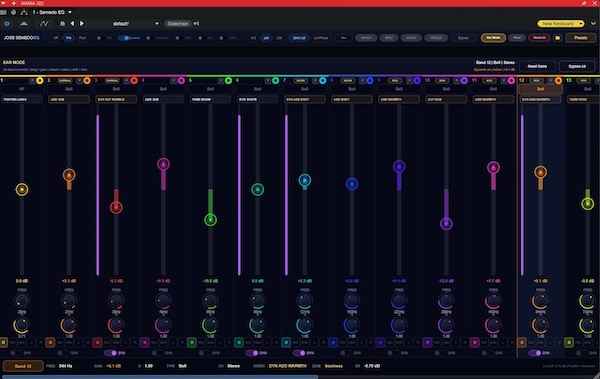
Task: Enable DYN toggle on band 5
Action: click(x=205, y=353)
